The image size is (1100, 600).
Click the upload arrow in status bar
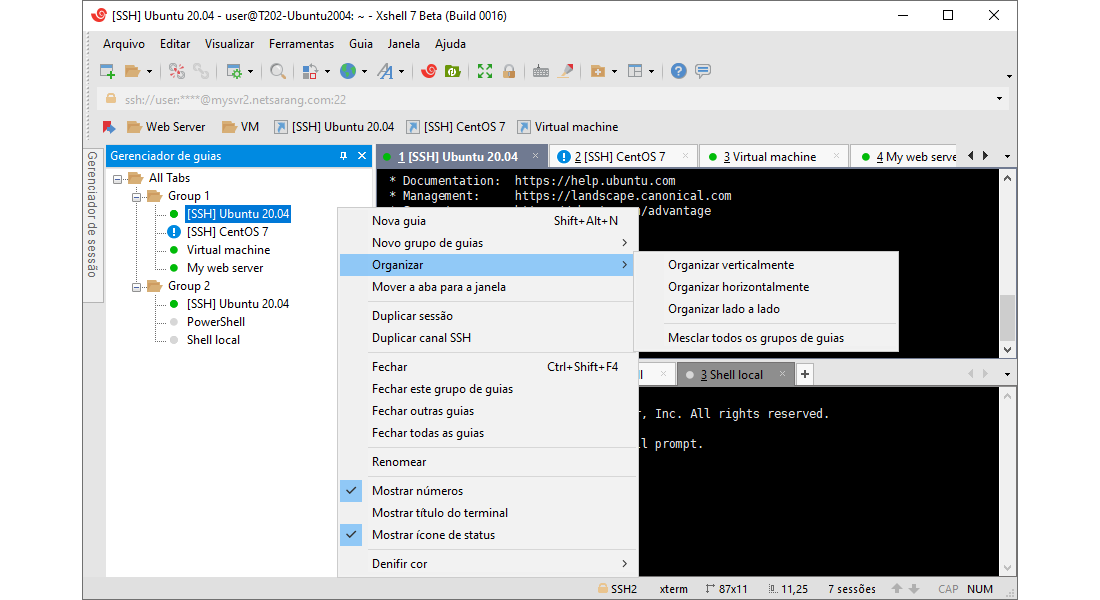click(897, 589)
